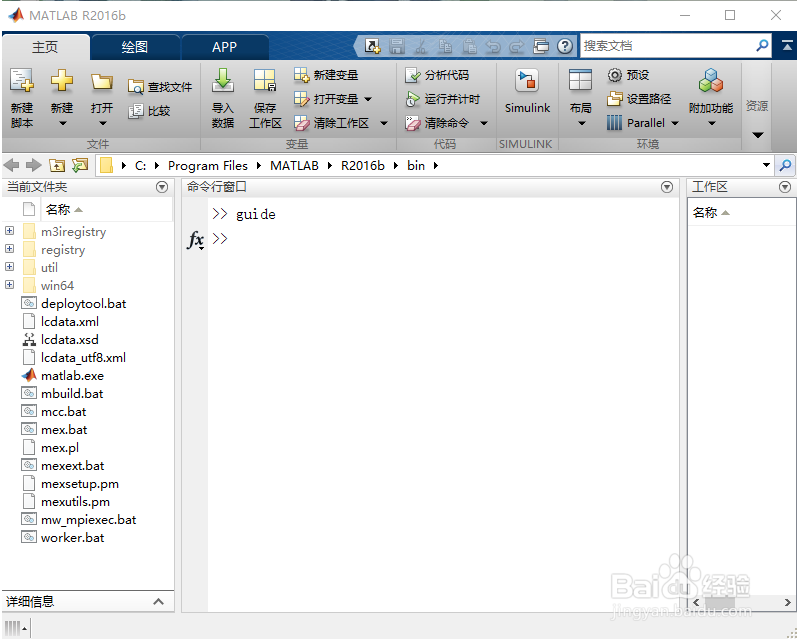This screenshot has width=797, height=639.
Task: Click 查找文件 (Find Files)
Action: [160, 87]
